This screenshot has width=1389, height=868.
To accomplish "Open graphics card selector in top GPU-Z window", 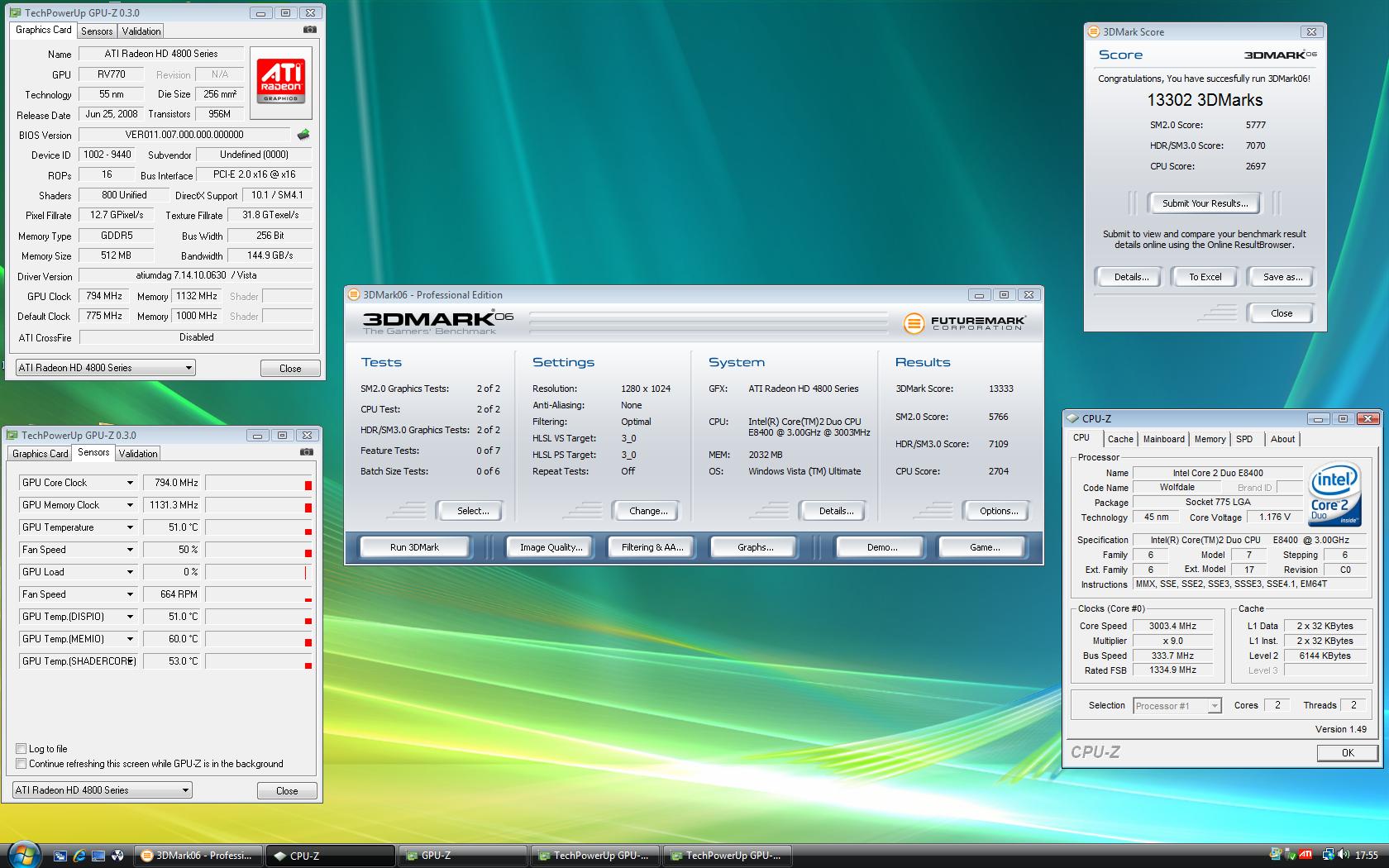I will tap(106, 368).
